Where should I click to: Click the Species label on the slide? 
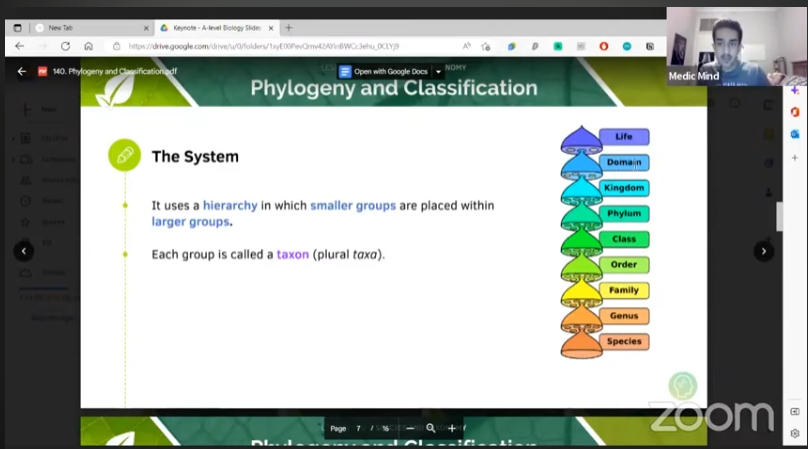[x=624, y=341]
